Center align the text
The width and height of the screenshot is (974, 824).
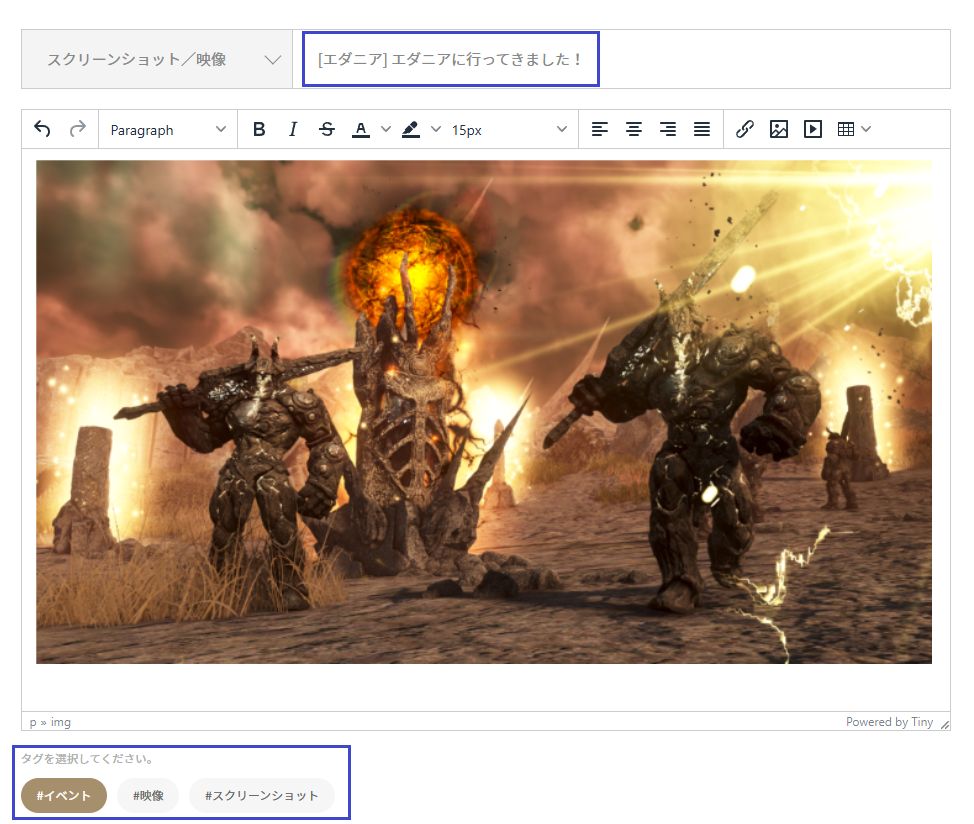click(634, 129)
